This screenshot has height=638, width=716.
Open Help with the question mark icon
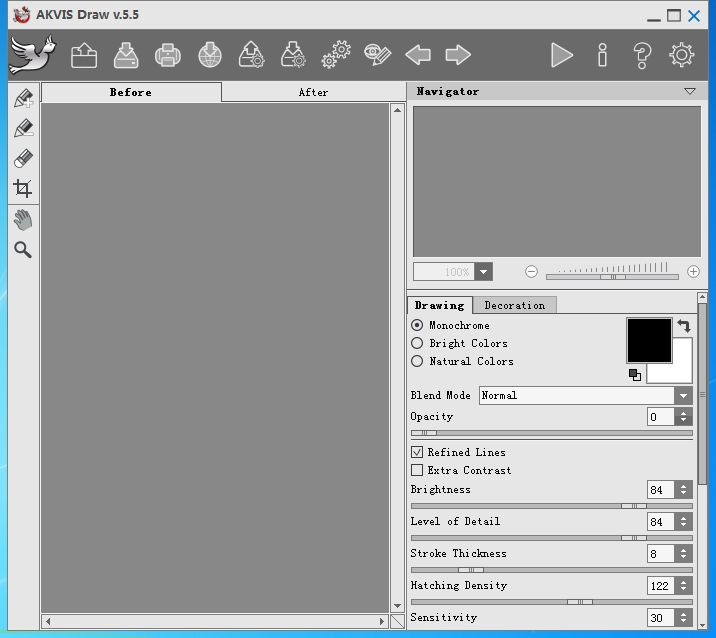(x=642, y=56)
